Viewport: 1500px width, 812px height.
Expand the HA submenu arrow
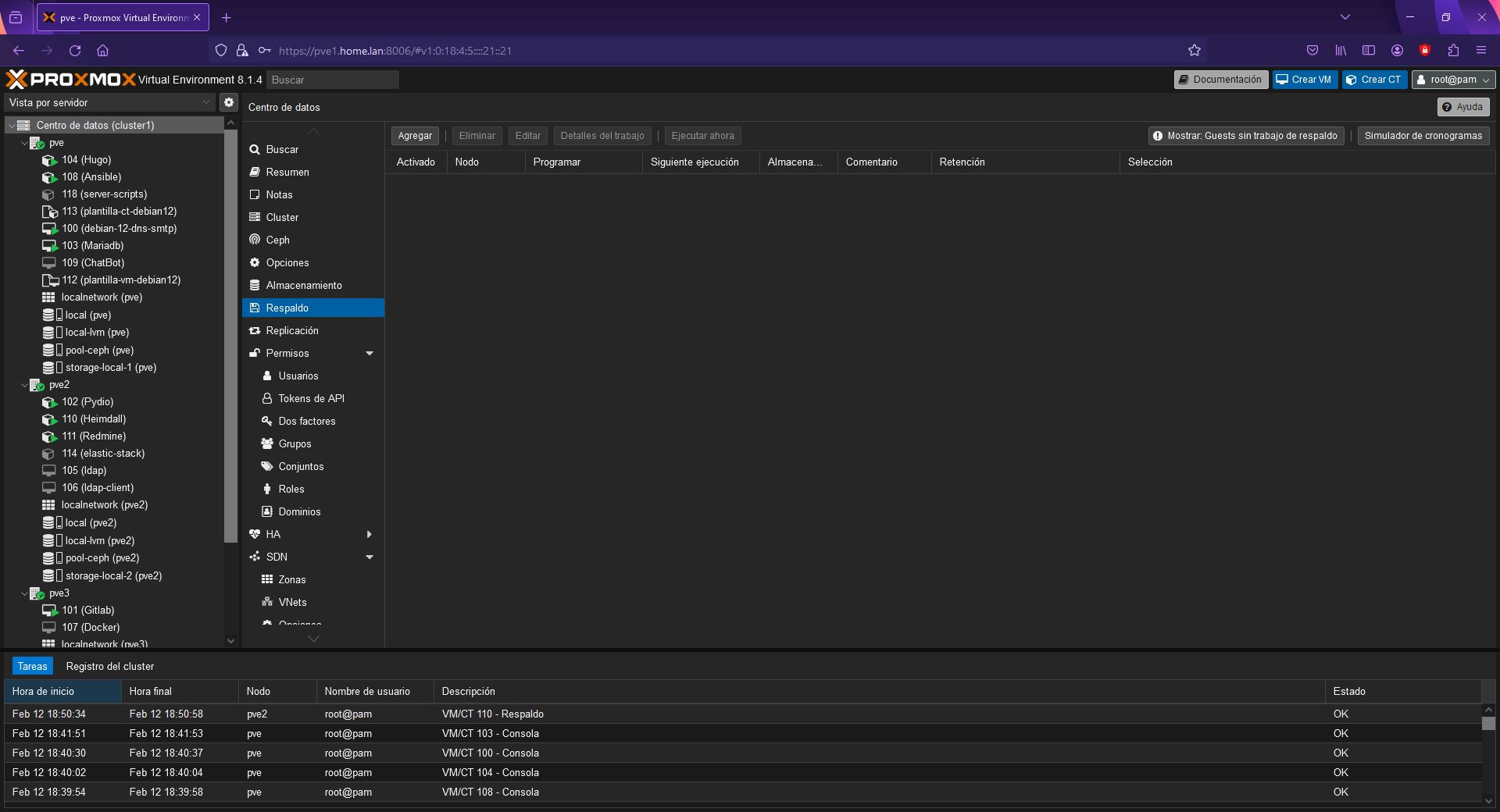coord(370,535)
